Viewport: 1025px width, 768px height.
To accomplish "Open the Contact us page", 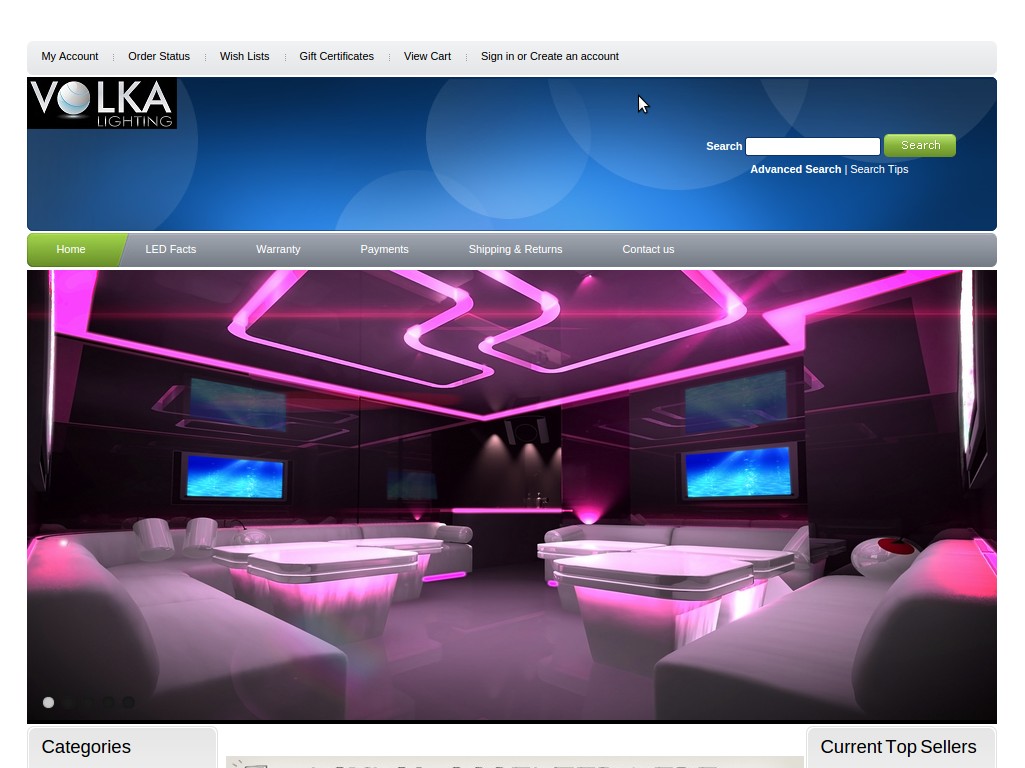I will [x=648, y=249].
